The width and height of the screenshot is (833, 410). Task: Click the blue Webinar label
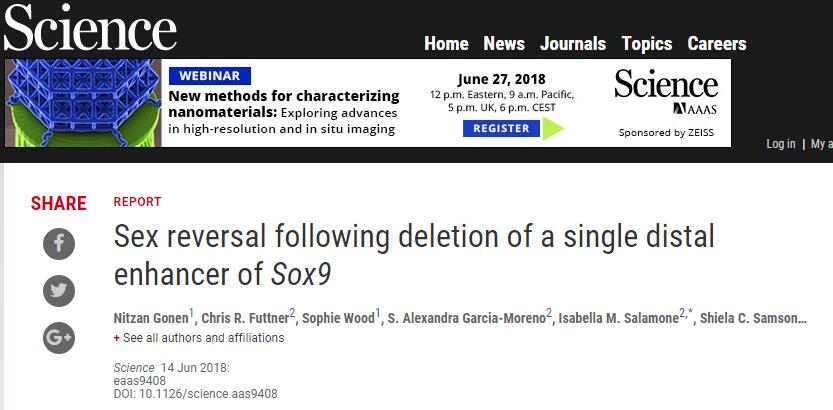pos(209,76)
